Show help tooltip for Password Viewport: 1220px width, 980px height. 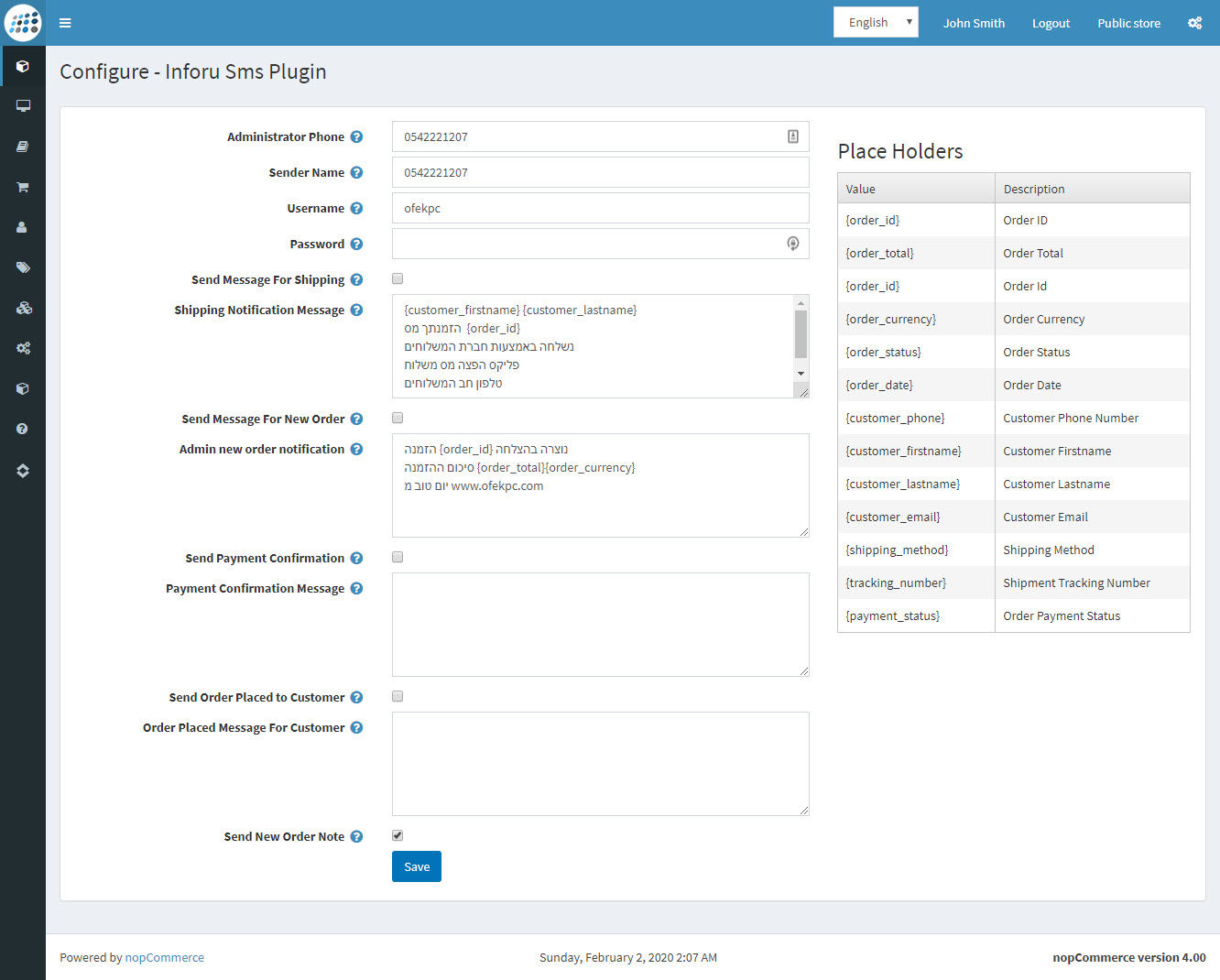pyautogui.click(x=356, y=244)
